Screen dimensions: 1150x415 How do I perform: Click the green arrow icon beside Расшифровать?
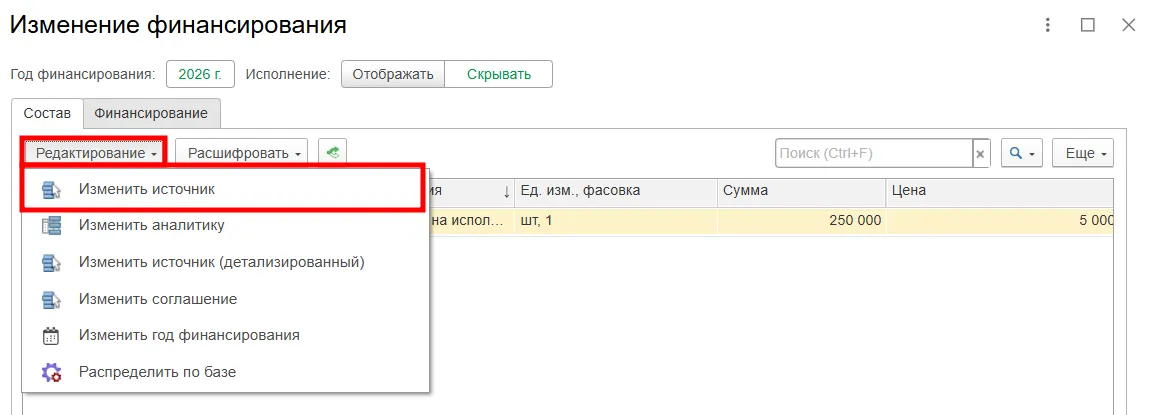click(332, 153)
